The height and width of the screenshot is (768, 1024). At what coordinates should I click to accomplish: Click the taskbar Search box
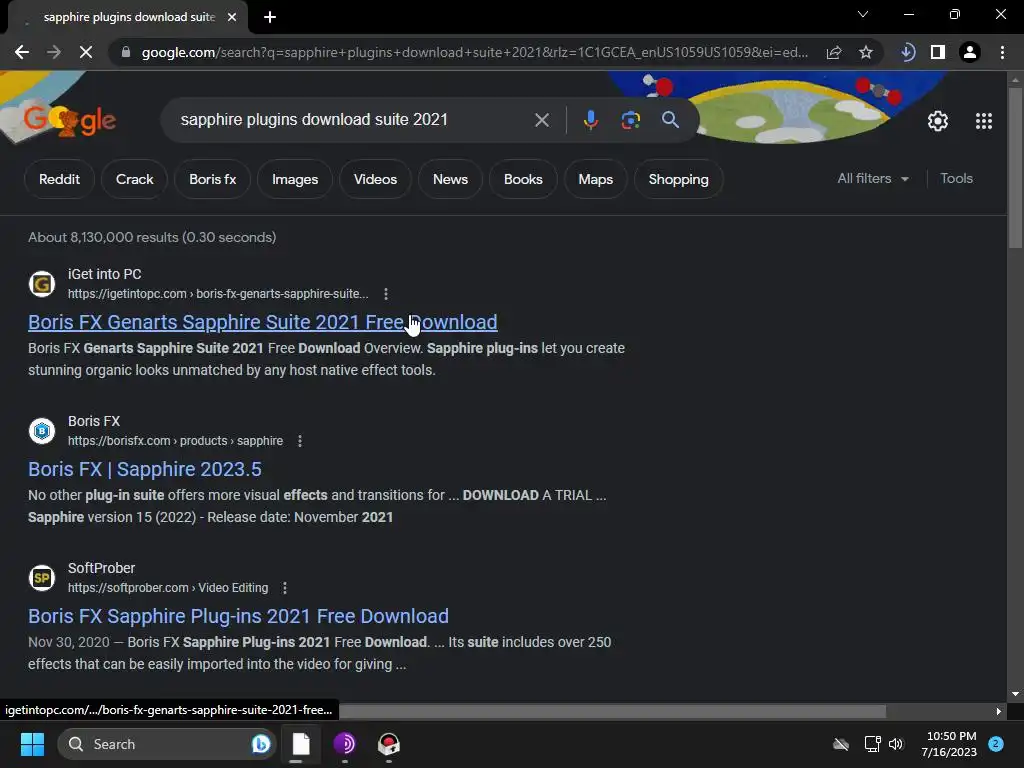click(167, 744)
